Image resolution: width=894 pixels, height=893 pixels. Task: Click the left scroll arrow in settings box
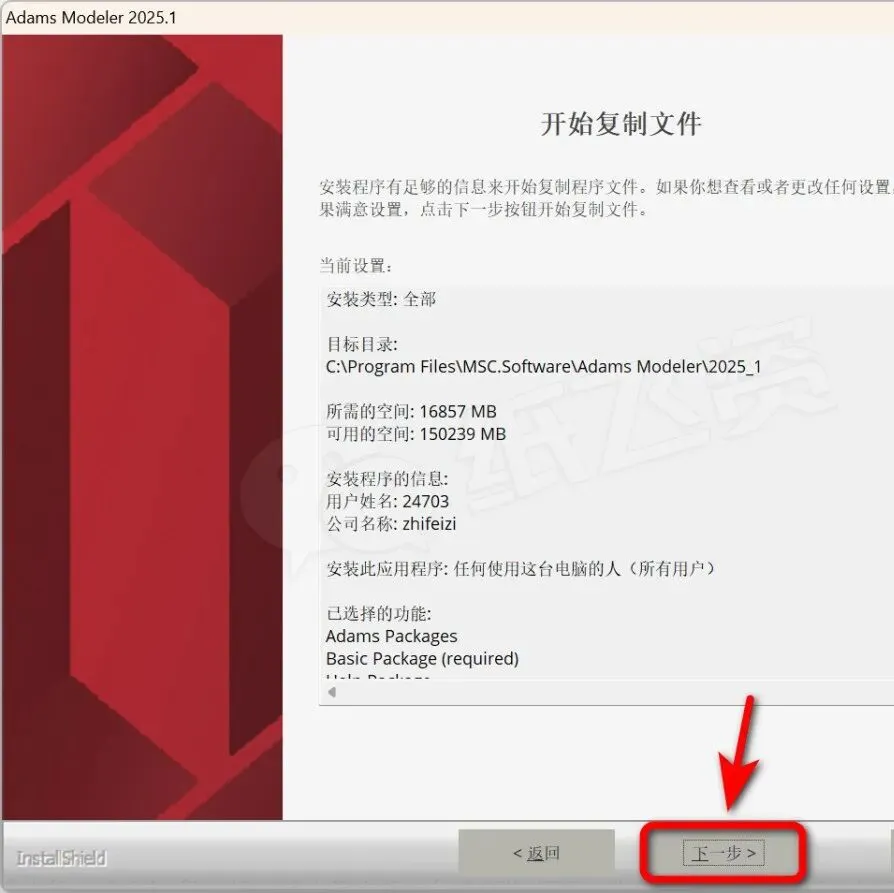coord(332,692)
